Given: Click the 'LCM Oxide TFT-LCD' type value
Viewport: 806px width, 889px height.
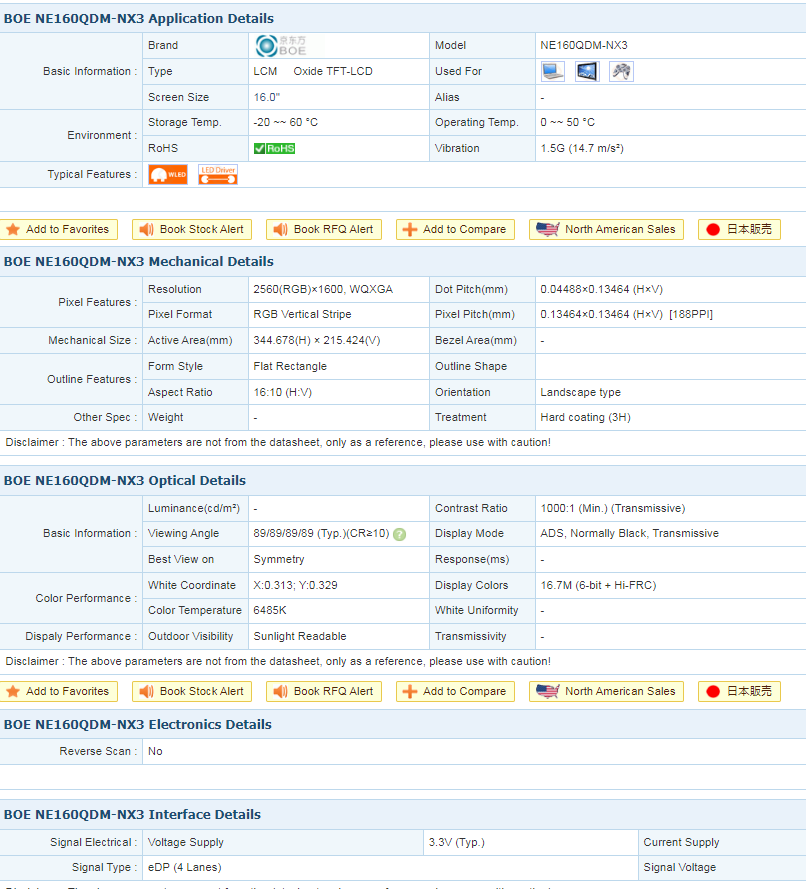Looking at the screenshot, I should pyautogui.click(x=313, y=71).
